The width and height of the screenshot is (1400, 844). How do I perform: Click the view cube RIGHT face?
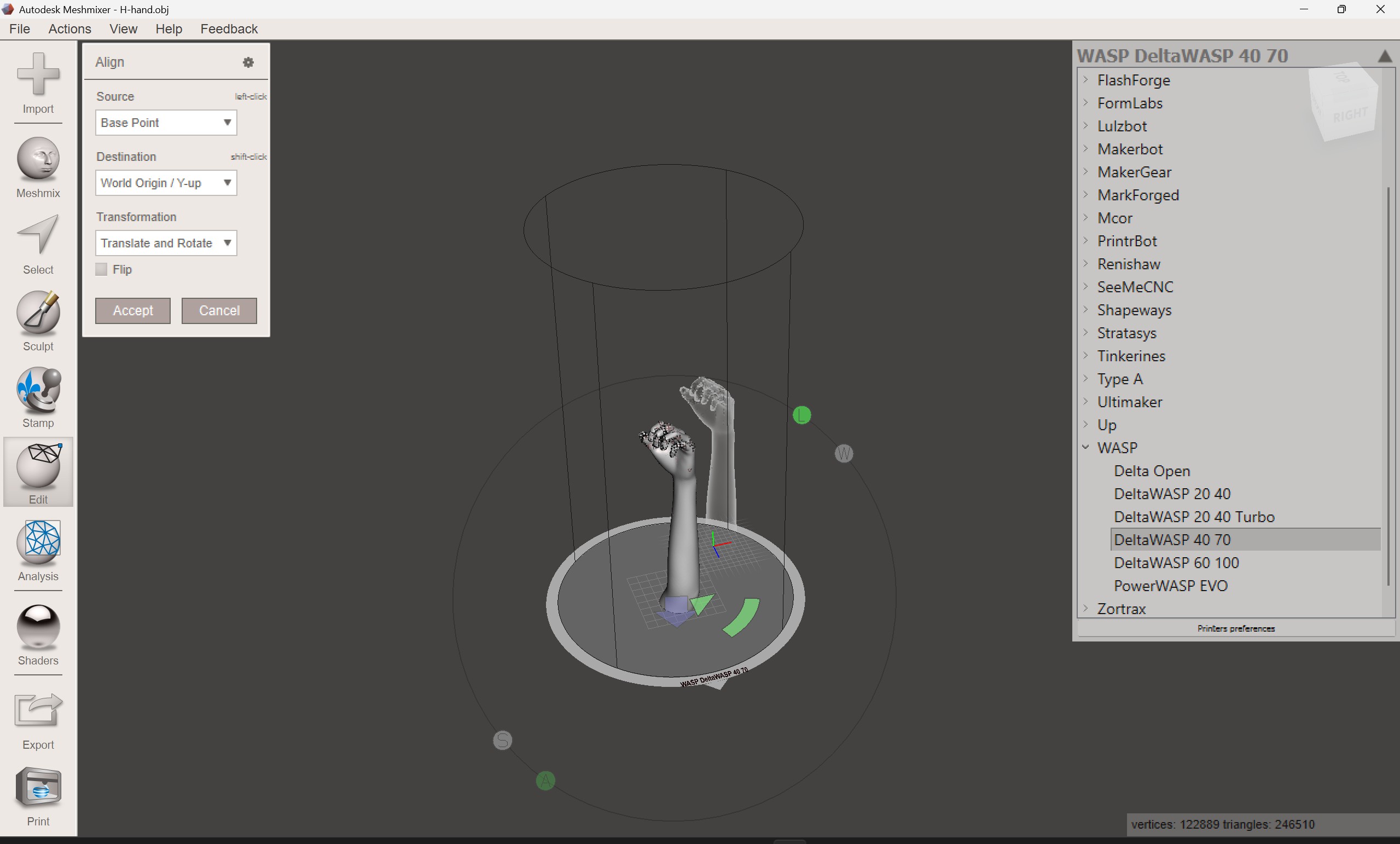[1350, 116]
